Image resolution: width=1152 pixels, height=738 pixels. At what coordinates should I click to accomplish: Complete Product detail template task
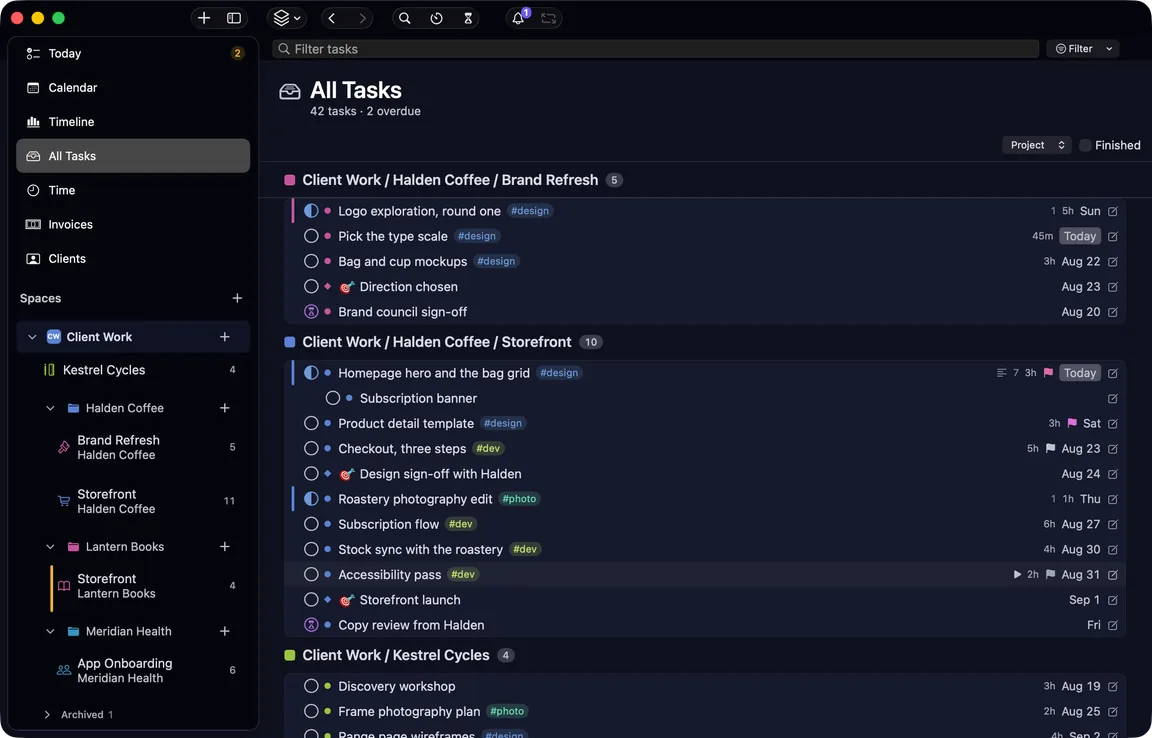(x=312, y=423)
